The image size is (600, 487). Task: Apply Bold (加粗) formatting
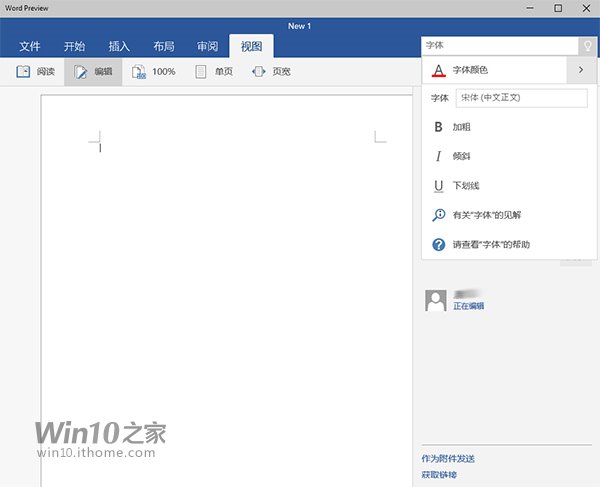(x=509, y=127)
